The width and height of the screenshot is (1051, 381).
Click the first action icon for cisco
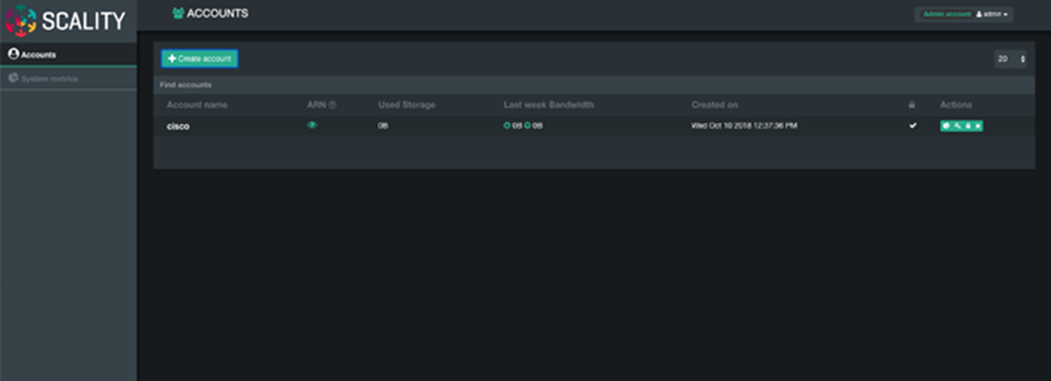click(x=946, y=126)
